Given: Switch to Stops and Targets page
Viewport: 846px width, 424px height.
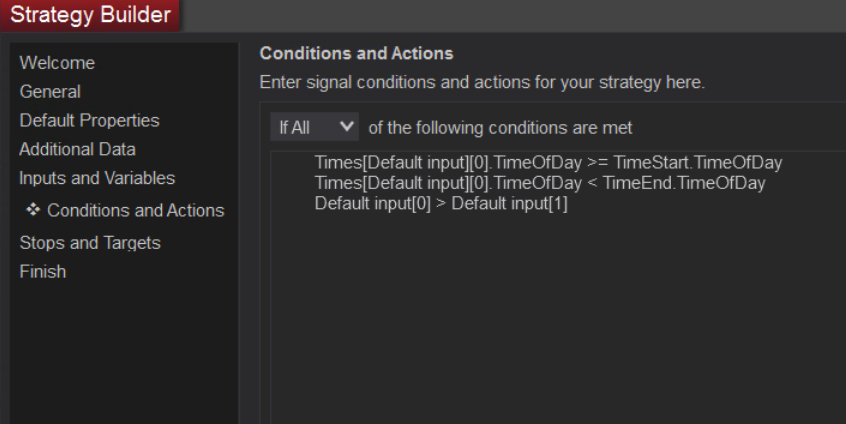Looking at the screenshot, I should point(90,243).
